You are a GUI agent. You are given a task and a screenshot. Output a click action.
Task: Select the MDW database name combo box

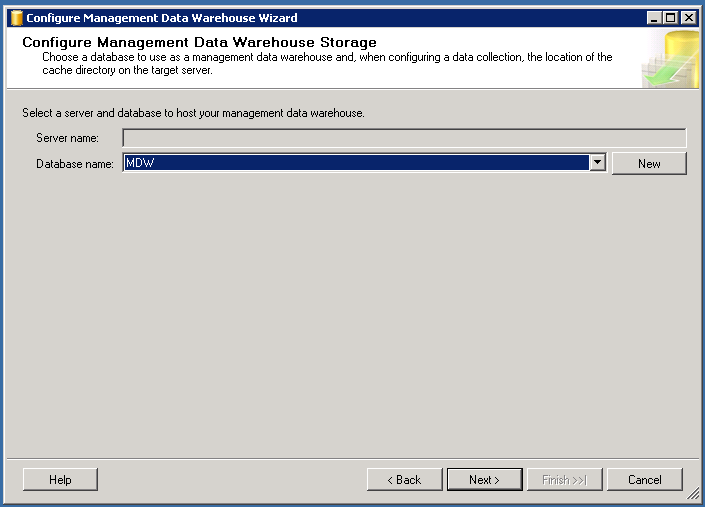coord(355,163)
